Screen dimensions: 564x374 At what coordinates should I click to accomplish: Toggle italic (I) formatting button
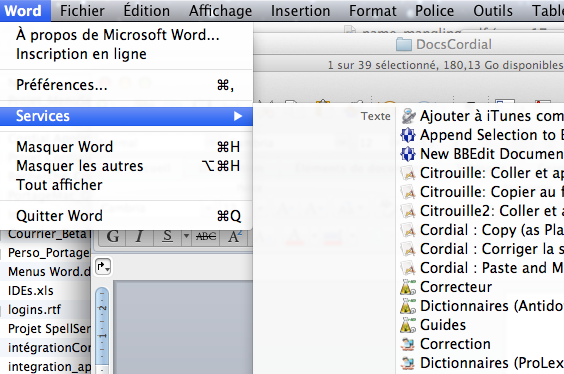[x=140, y=237]
